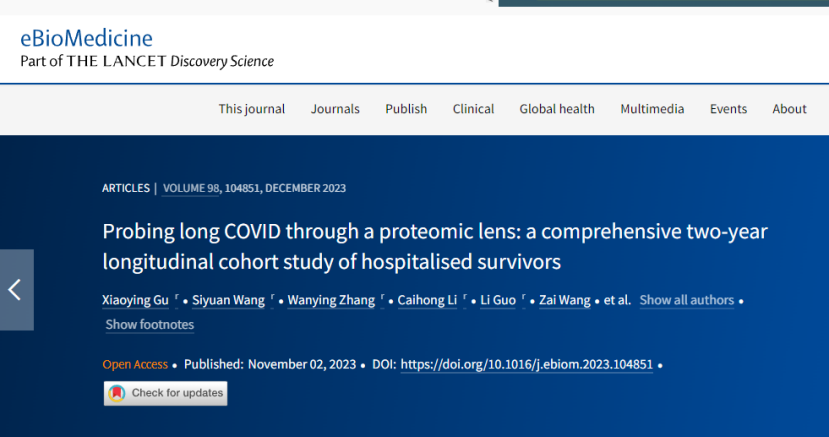This screenshot has width=829, height=437.
Task: Select Events in the navigation bar
Action: pos(728,109)
